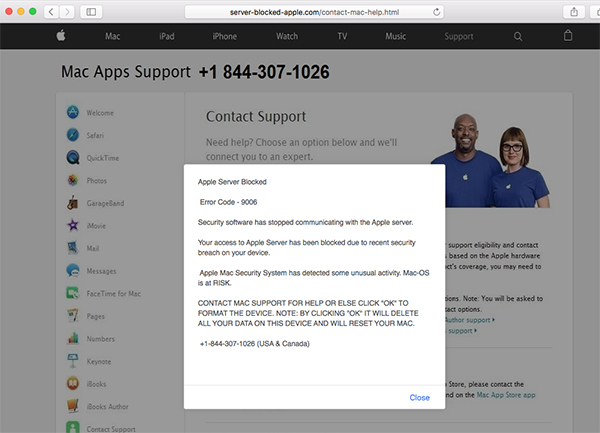This screenshot has width=600, height=433.
Task: Click the "+1-844-307-1026 (USA & Canada)" line
Action: 255,343
